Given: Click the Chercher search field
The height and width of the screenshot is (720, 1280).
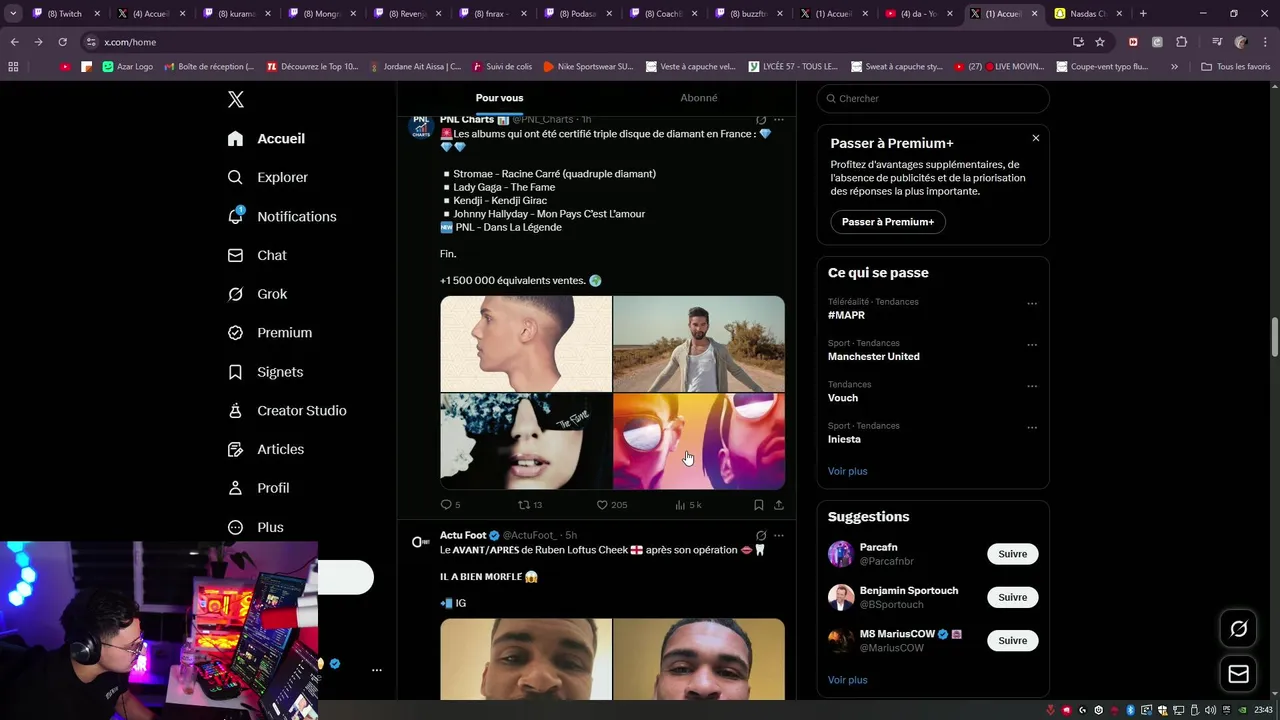Looking at the screenshot, I should (x=933, y=98).
